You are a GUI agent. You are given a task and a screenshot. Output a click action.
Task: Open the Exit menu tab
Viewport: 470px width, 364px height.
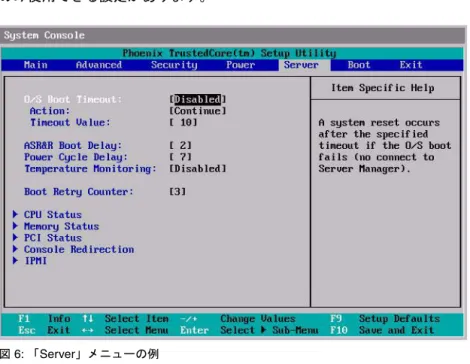point(411,65)
